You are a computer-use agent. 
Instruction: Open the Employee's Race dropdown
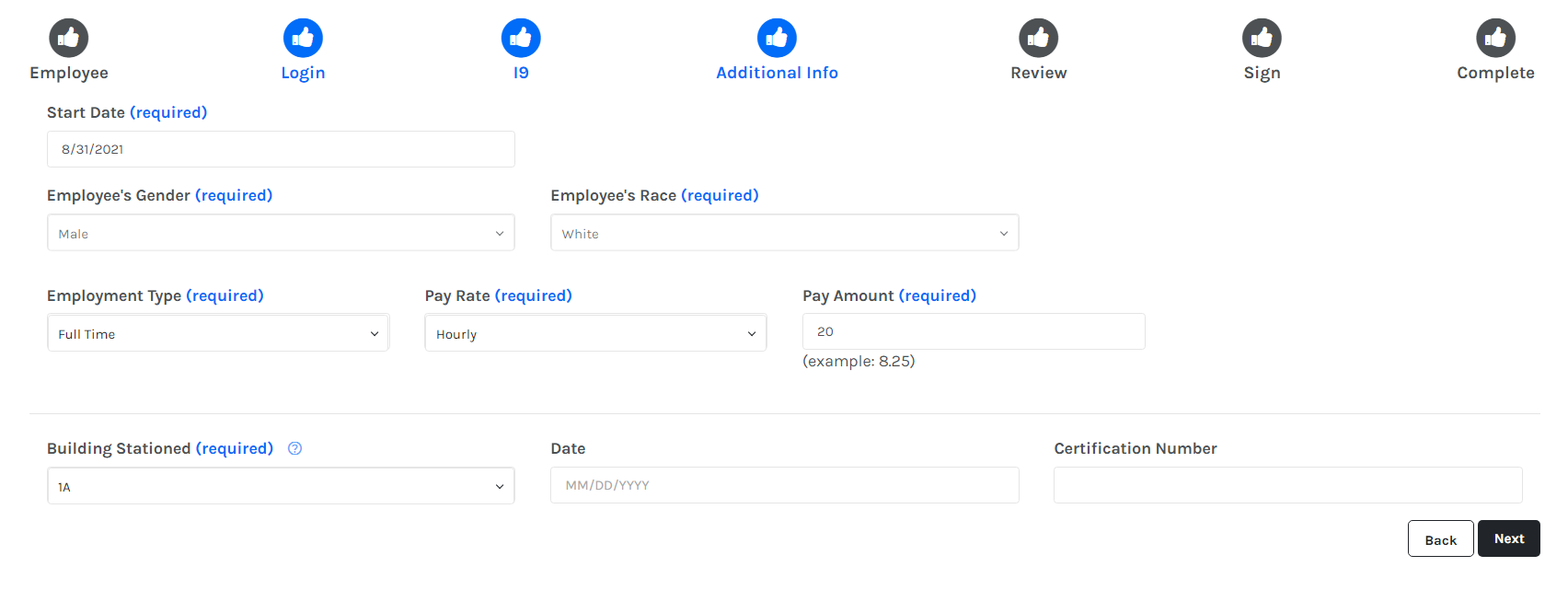(784, 233)
